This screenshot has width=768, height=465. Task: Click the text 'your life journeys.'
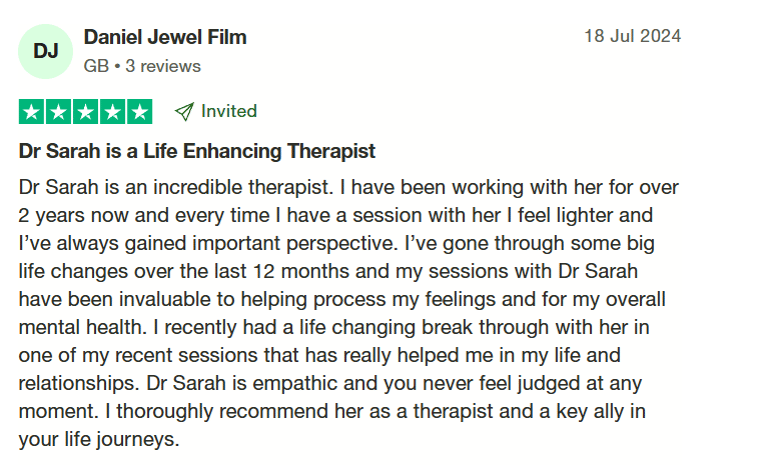point(99,440)
